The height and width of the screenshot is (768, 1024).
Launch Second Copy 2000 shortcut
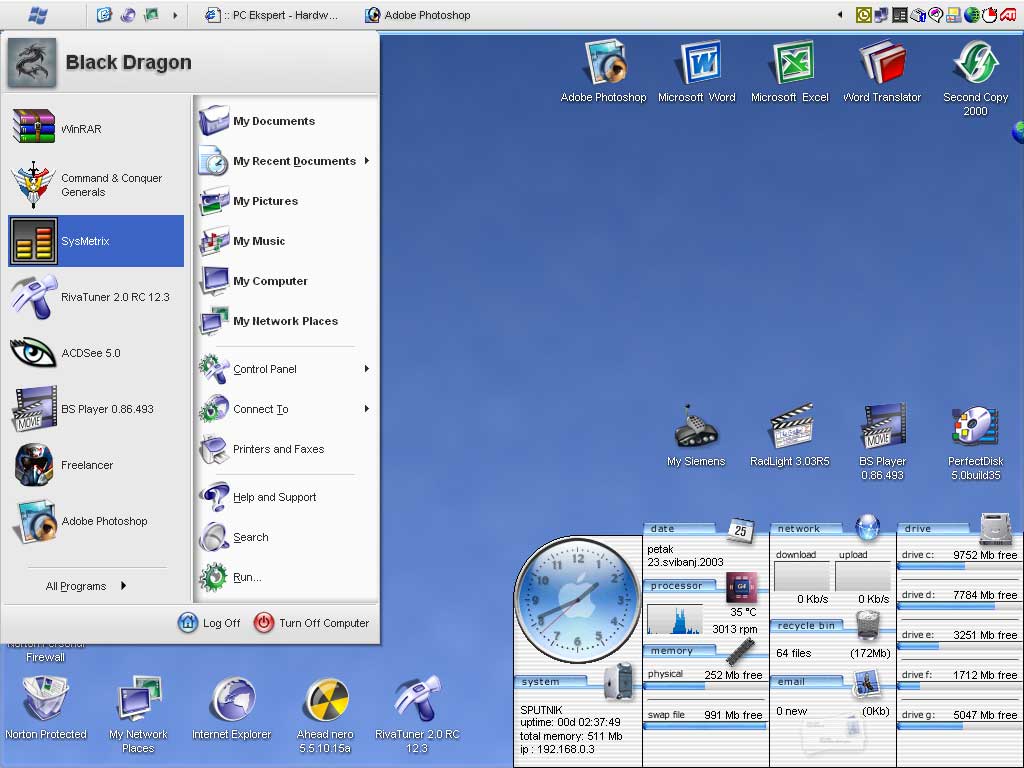975,64
